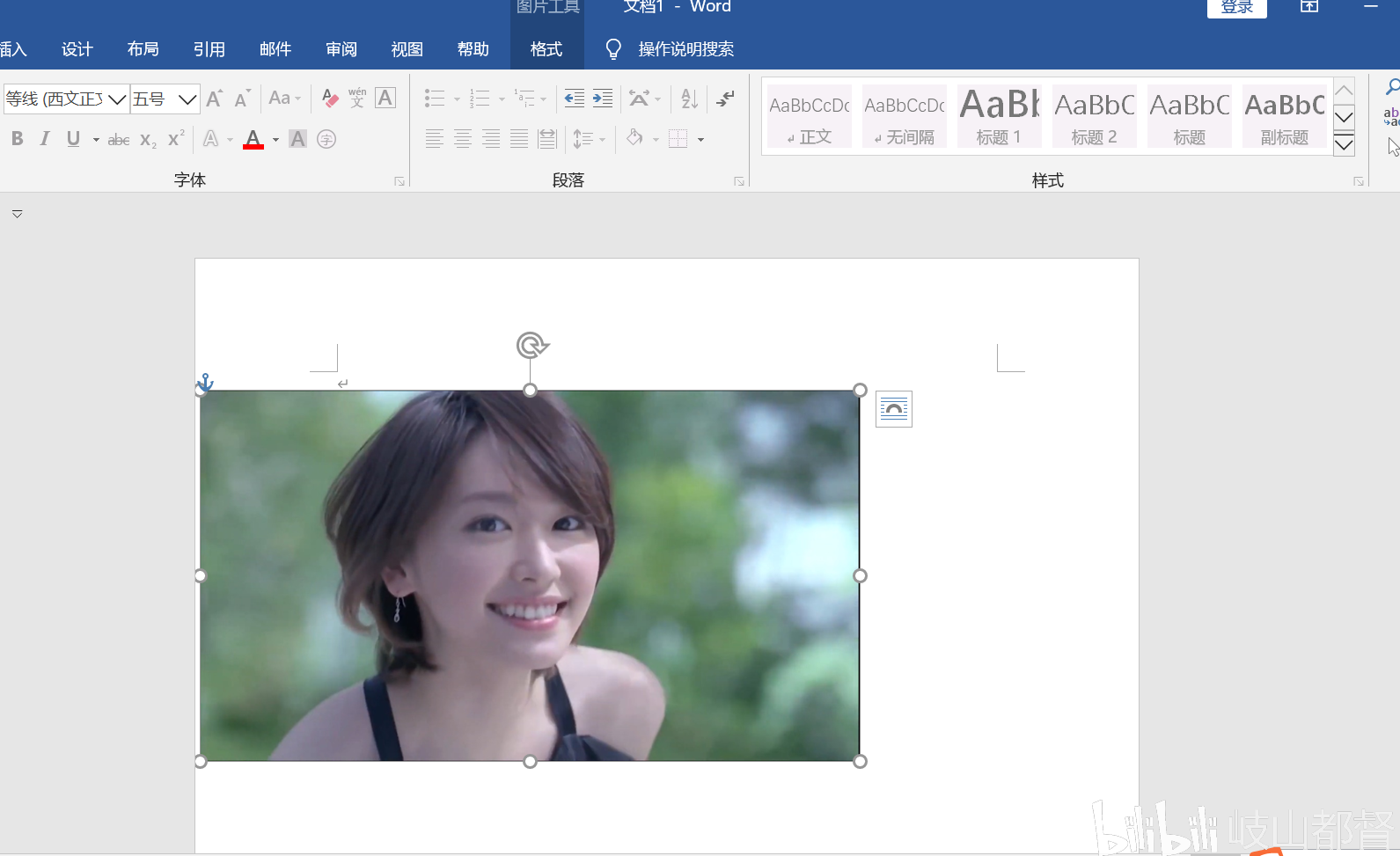Go to the 邮件 tab
1400x856 pixels.
pyautogui.click(x=275, y=49)
